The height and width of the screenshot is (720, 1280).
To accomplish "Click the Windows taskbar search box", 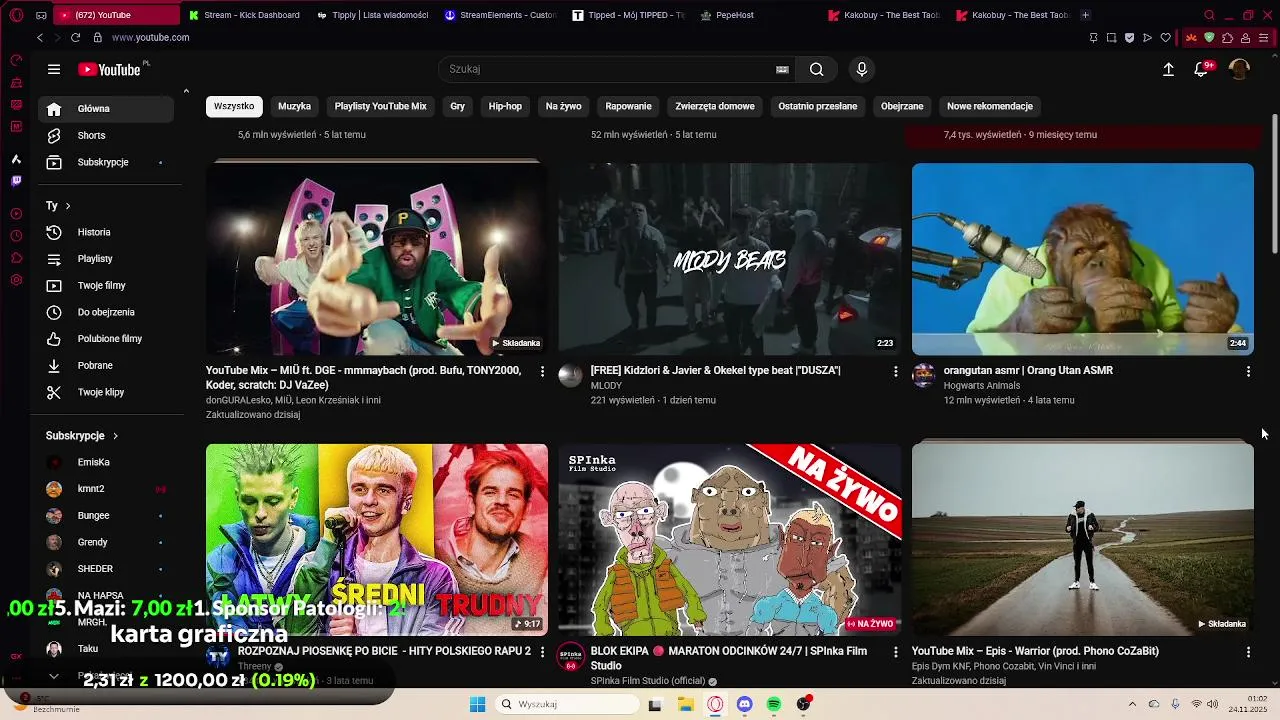I will [568, 704].
